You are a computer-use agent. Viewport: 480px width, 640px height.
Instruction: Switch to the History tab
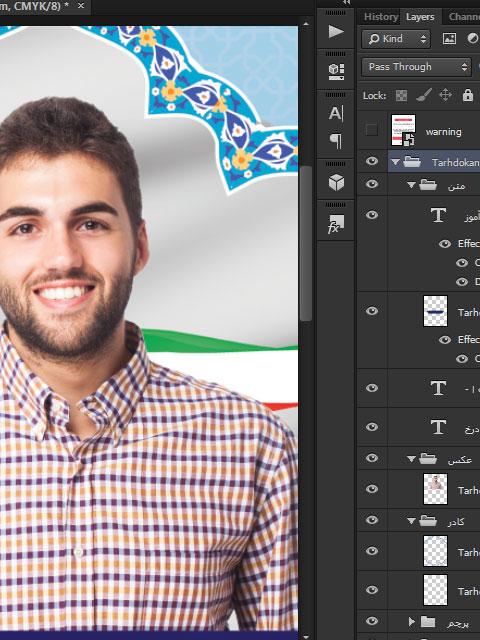point(380,17)
